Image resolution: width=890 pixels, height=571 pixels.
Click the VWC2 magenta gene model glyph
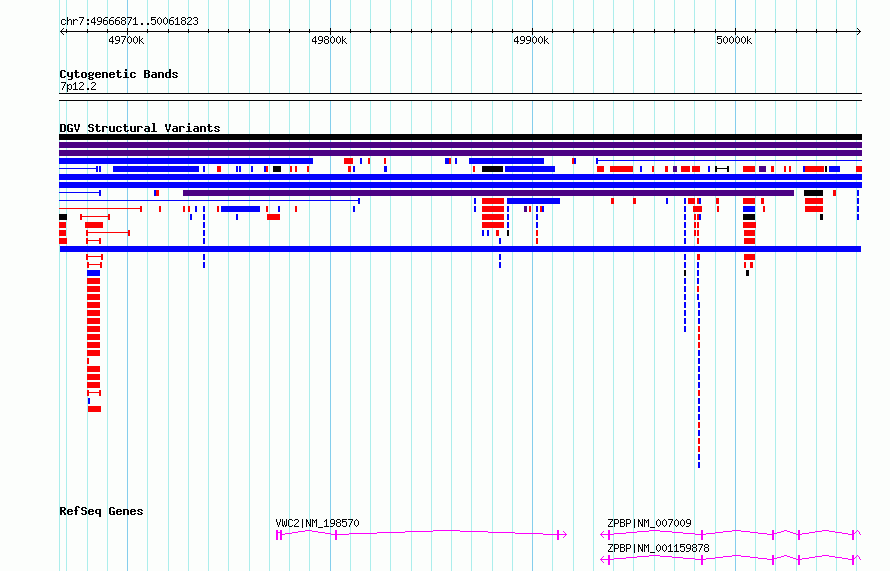[421, 534]
